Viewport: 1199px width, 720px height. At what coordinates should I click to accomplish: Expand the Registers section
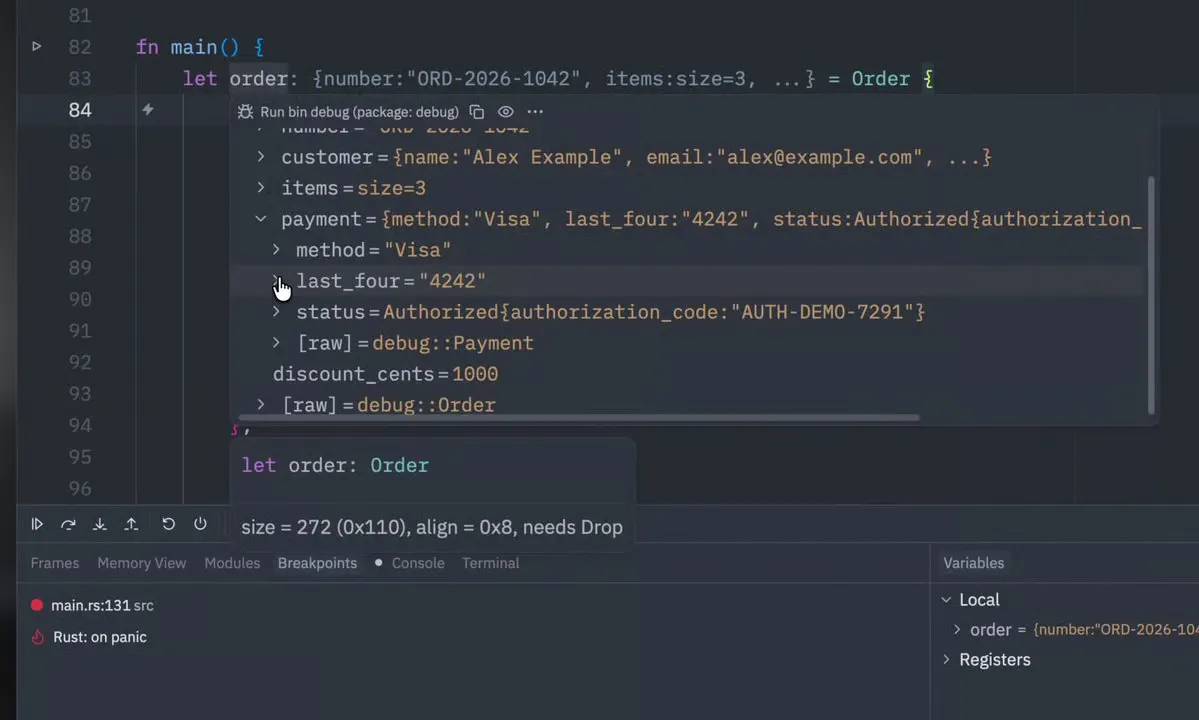coord(946,659)
